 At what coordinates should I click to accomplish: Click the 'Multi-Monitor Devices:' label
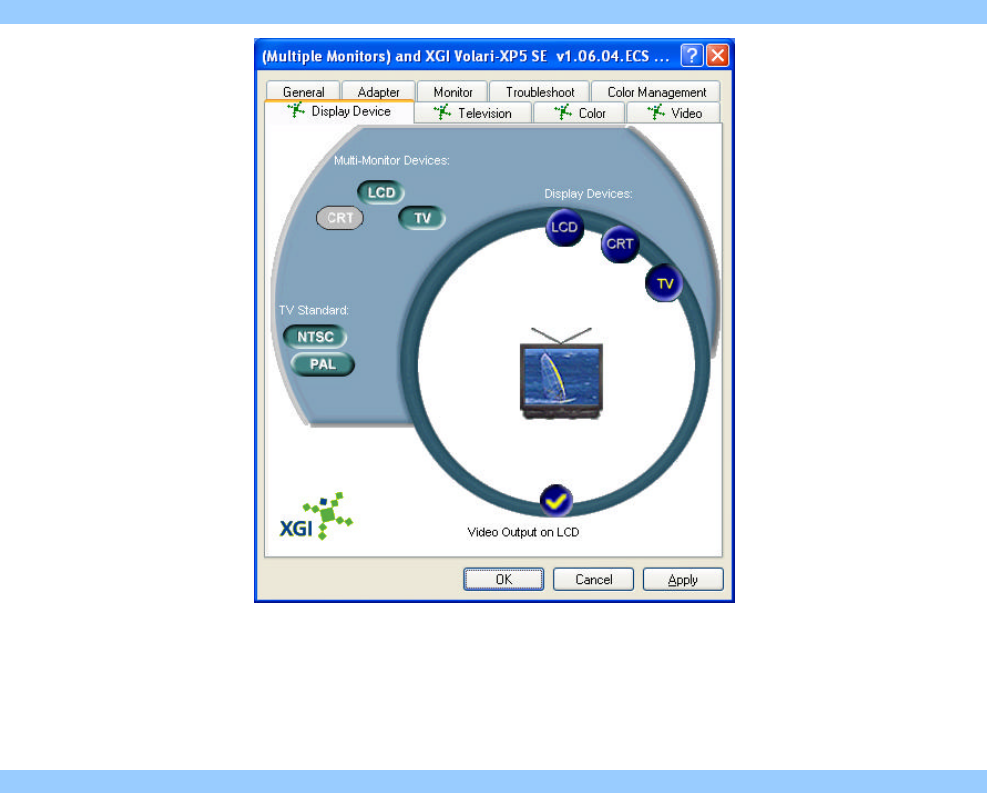(392, 160)
